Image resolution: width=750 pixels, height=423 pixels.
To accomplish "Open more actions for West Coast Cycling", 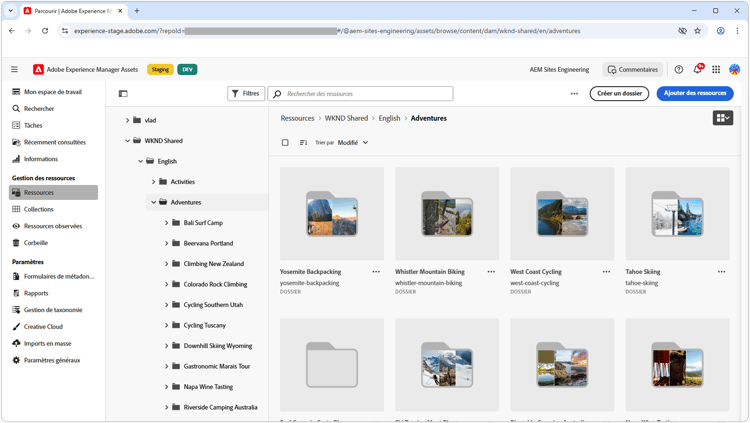I will [607, 272].
